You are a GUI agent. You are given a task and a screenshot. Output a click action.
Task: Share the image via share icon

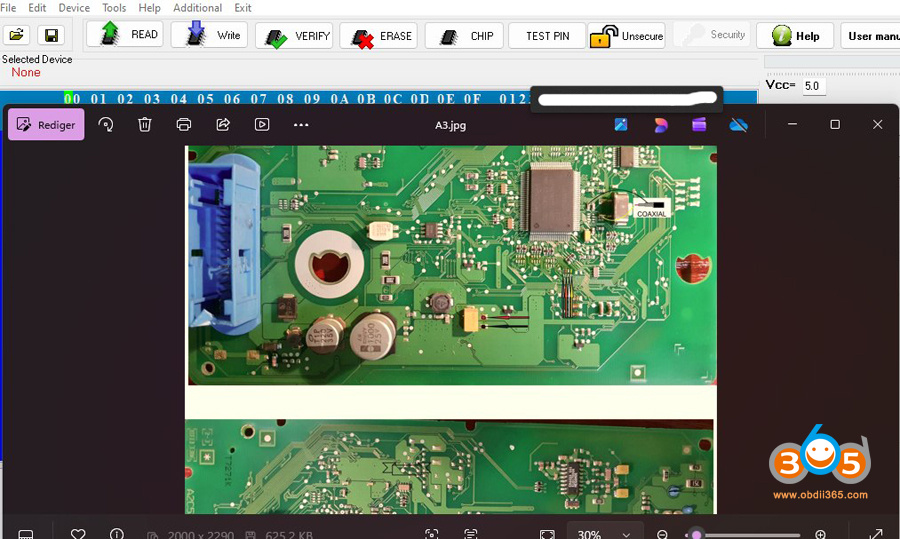coord(223,125)
